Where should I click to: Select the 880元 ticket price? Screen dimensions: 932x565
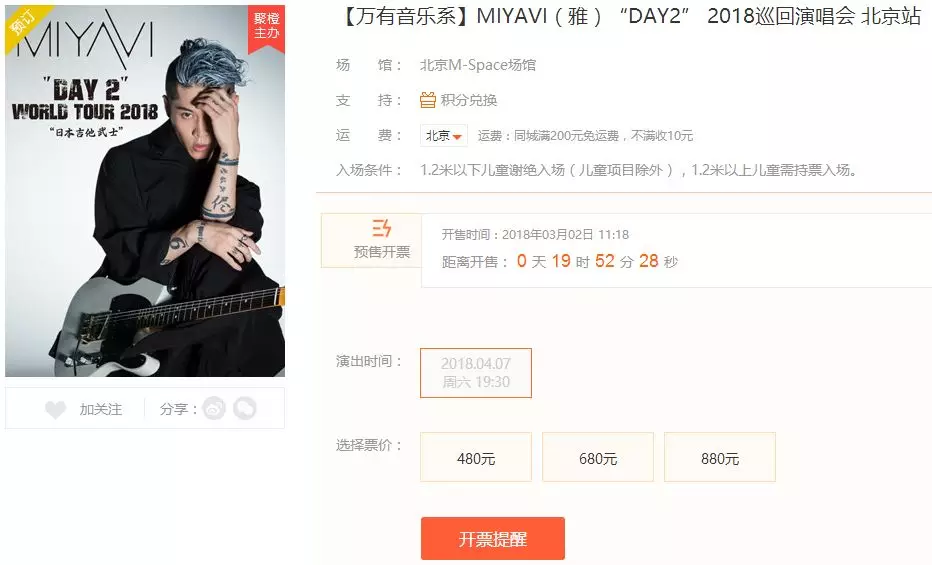[720, 457]
